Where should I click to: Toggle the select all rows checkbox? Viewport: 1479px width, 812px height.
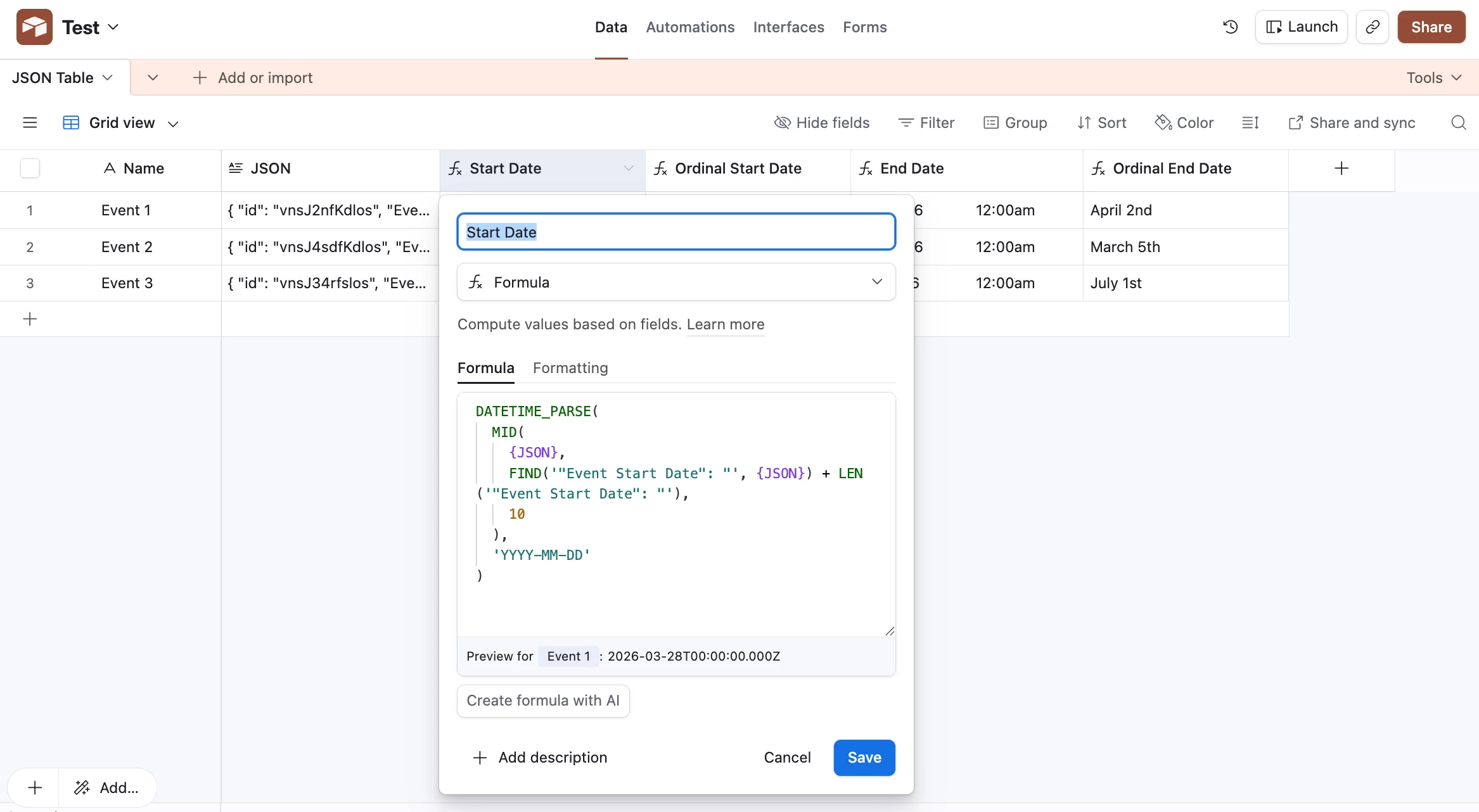click(30, 168)
